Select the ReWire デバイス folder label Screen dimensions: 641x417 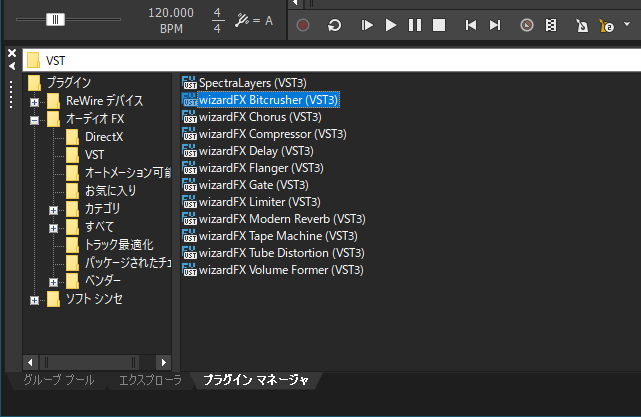coord(105,101)
